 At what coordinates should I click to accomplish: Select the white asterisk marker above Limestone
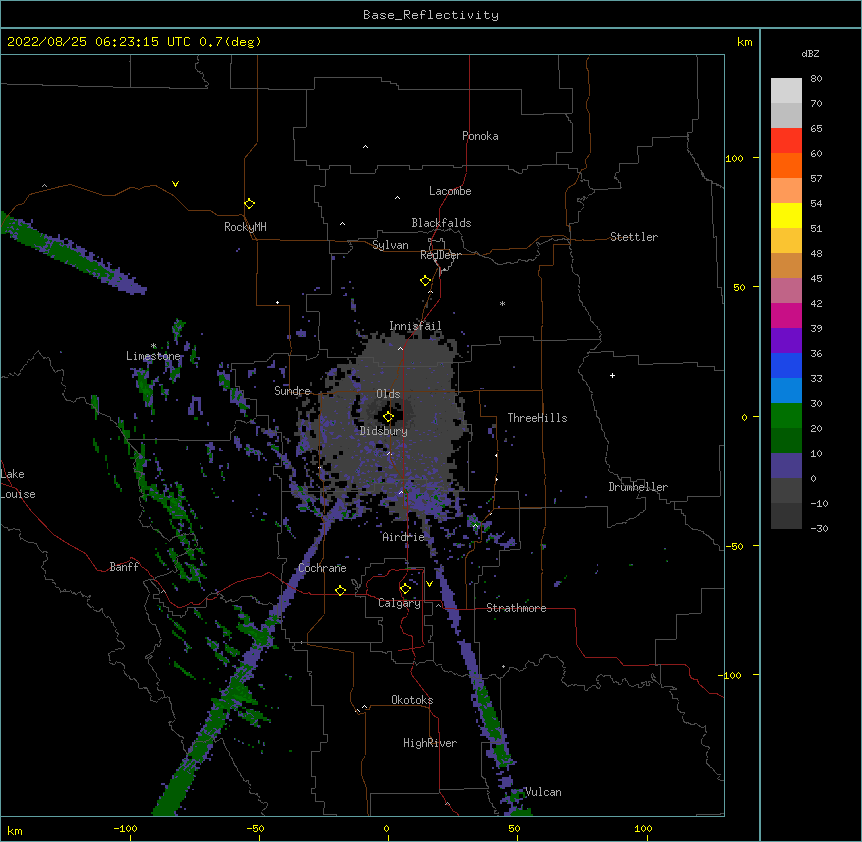click(153, 346)
